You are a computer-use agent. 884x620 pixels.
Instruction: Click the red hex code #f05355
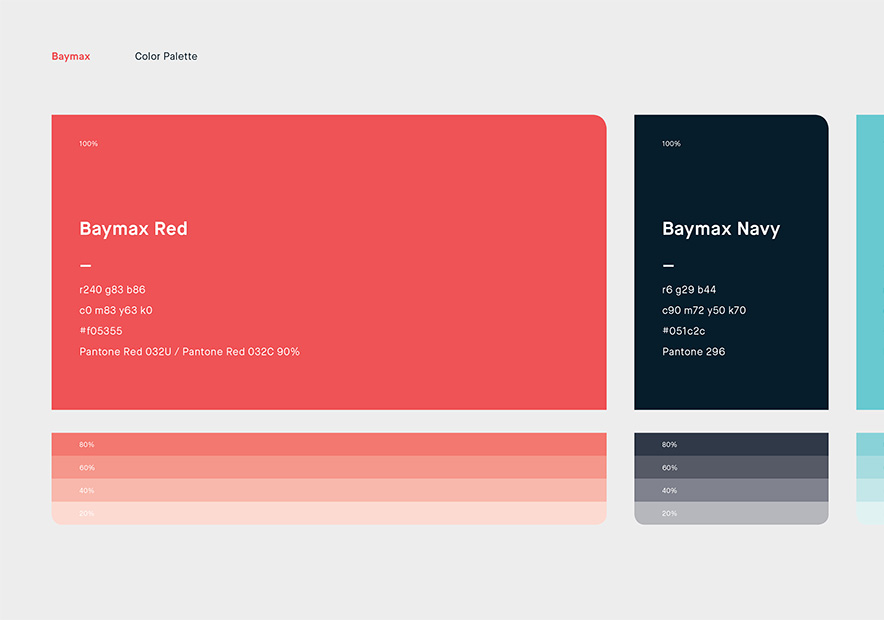[x=101, y=331]
